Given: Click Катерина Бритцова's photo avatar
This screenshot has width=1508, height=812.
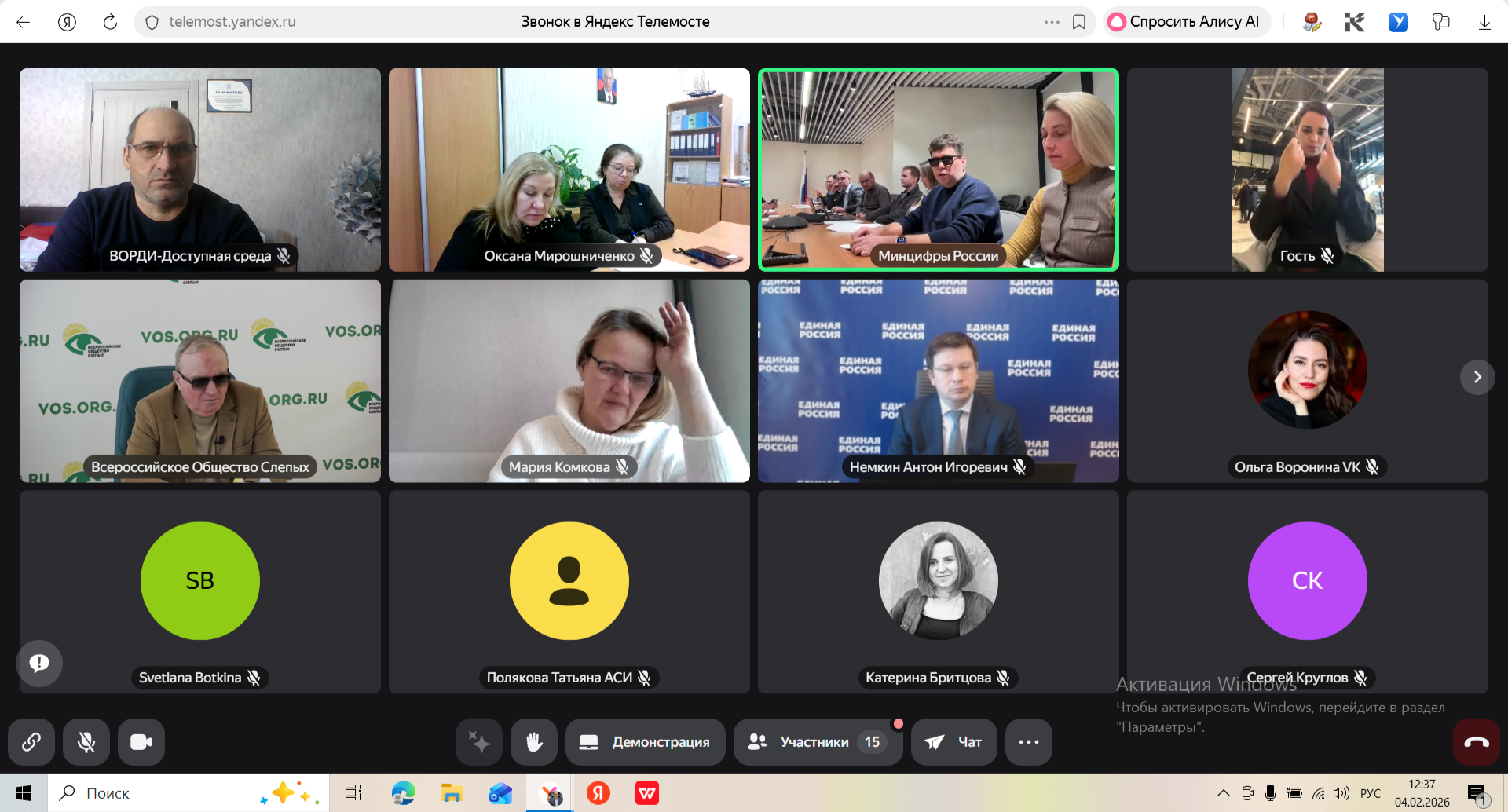Looking at the screenshot, I should pos(939,581).
